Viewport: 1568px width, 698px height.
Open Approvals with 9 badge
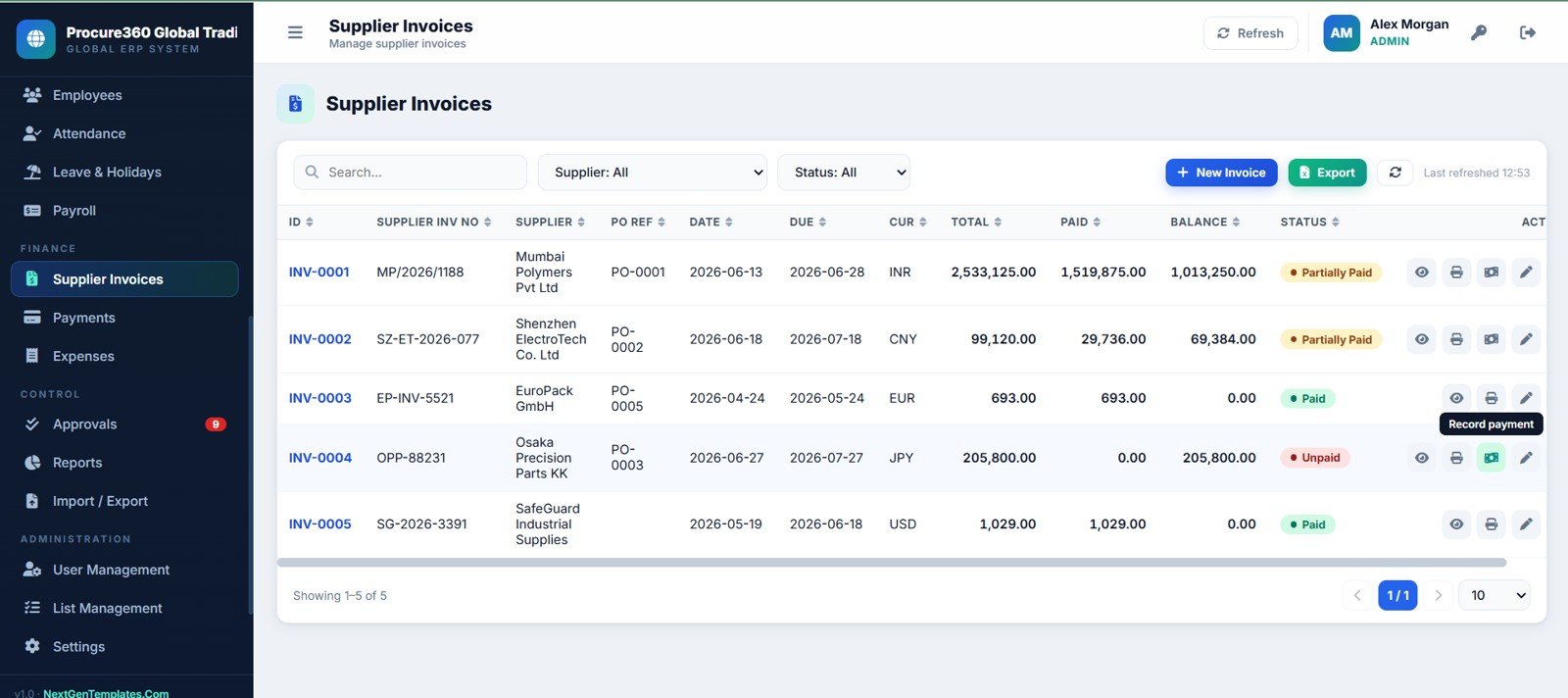point(124,424)
